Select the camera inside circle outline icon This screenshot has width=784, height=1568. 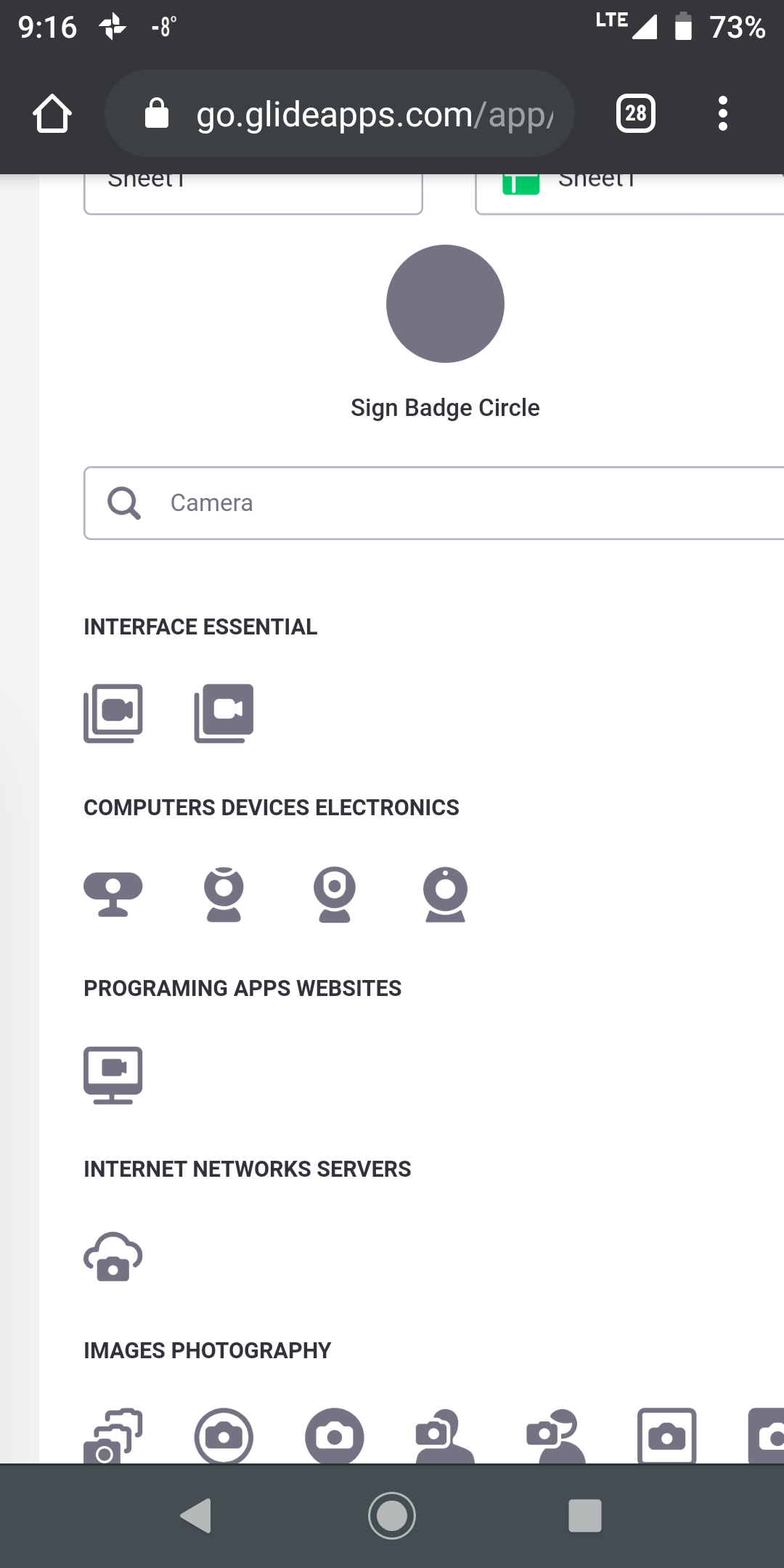[x=224, y=1436]
